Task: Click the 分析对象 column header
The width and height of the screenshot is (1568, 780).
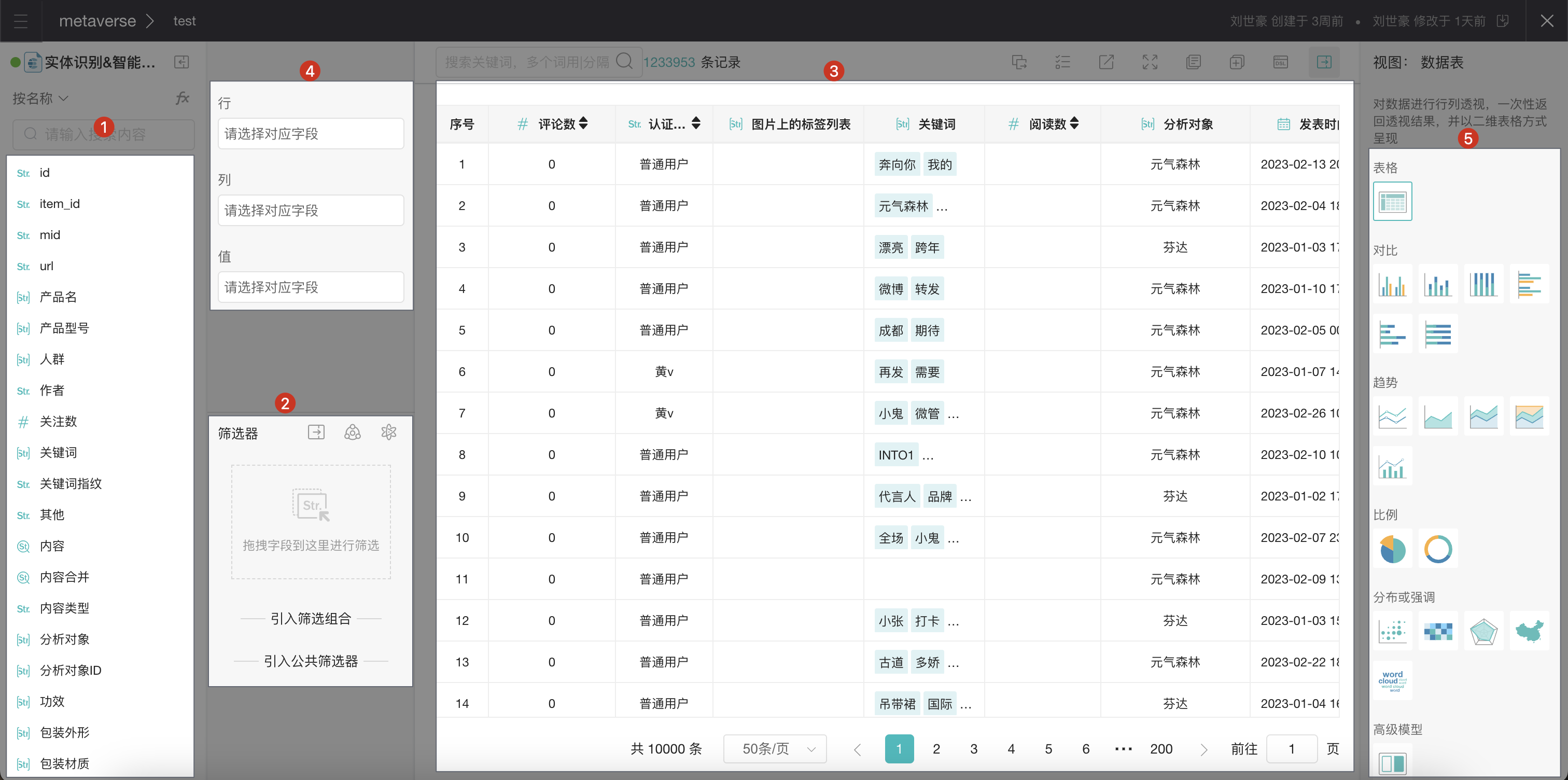Action: tap(1176, 124)
